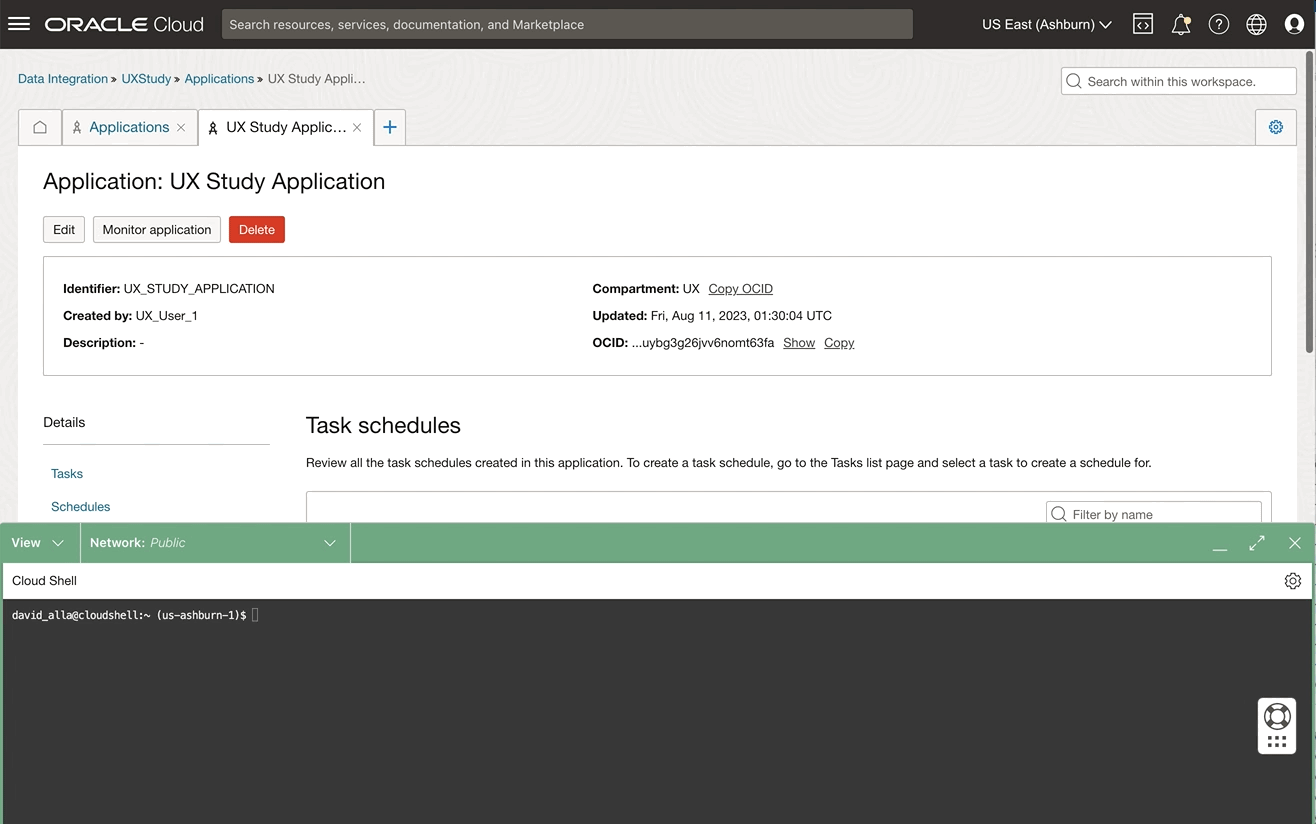Open Schedules in Details sidebar
The height and width of the screenshot is (824, 1316).
click(81, 507)
